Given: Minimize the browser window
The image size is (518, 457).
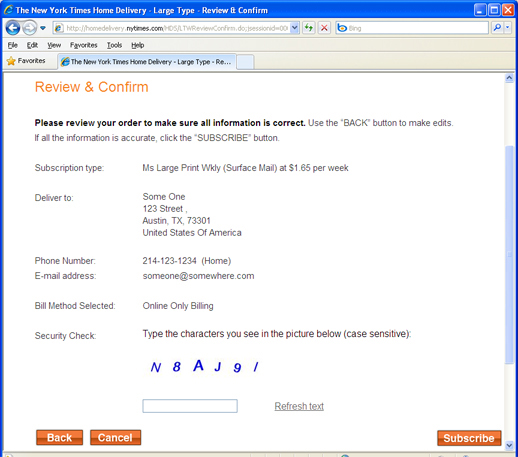Looking at the screenshot, I should (x=480, y=10).
